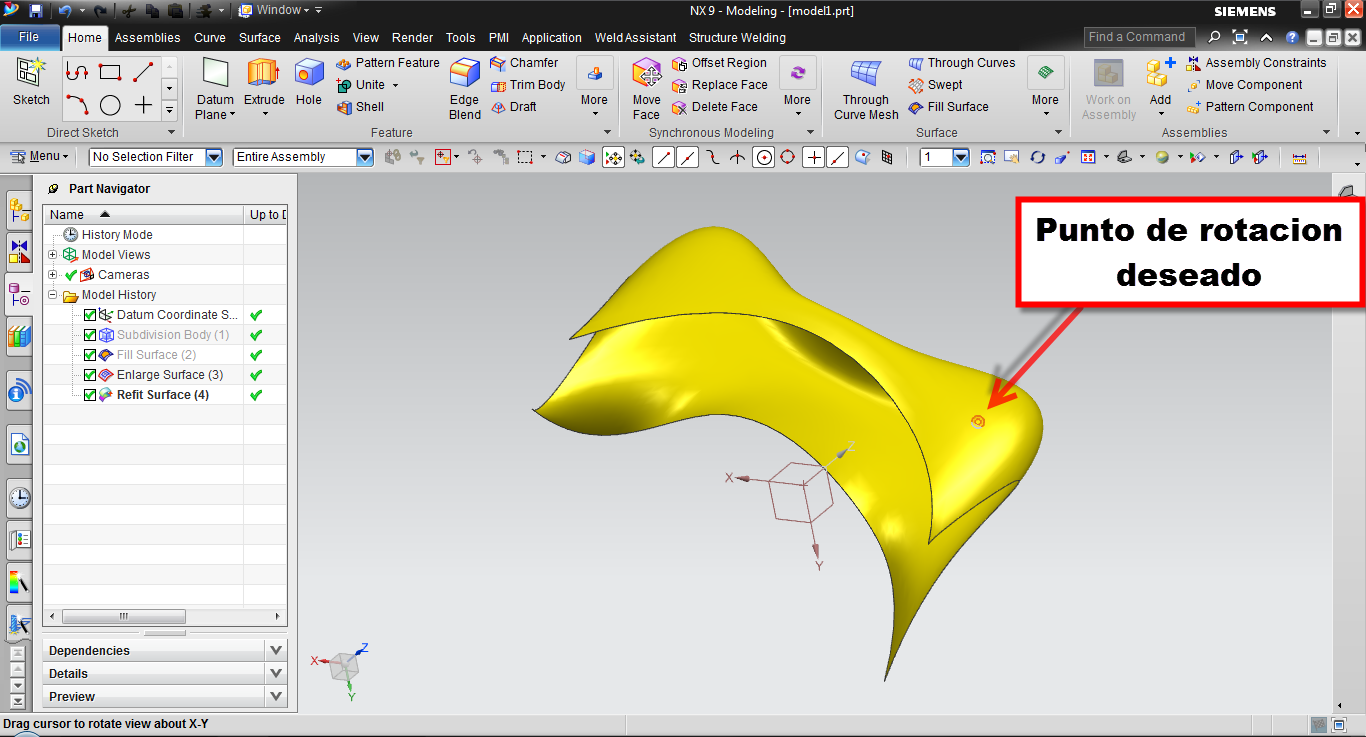The width and height of the screenshot is (1366, 737).
Task: Select Offset Region command
Action: [x=719, y=63]
